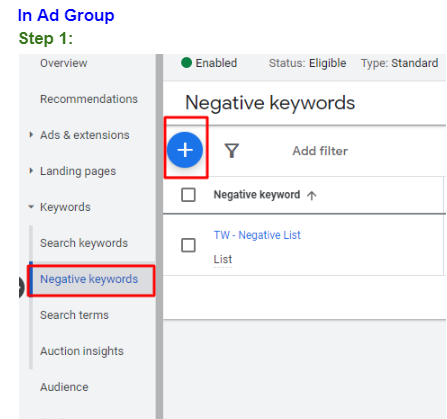Go to Audience page
This screenshot has width=447, height=419.
coord(64,387)
